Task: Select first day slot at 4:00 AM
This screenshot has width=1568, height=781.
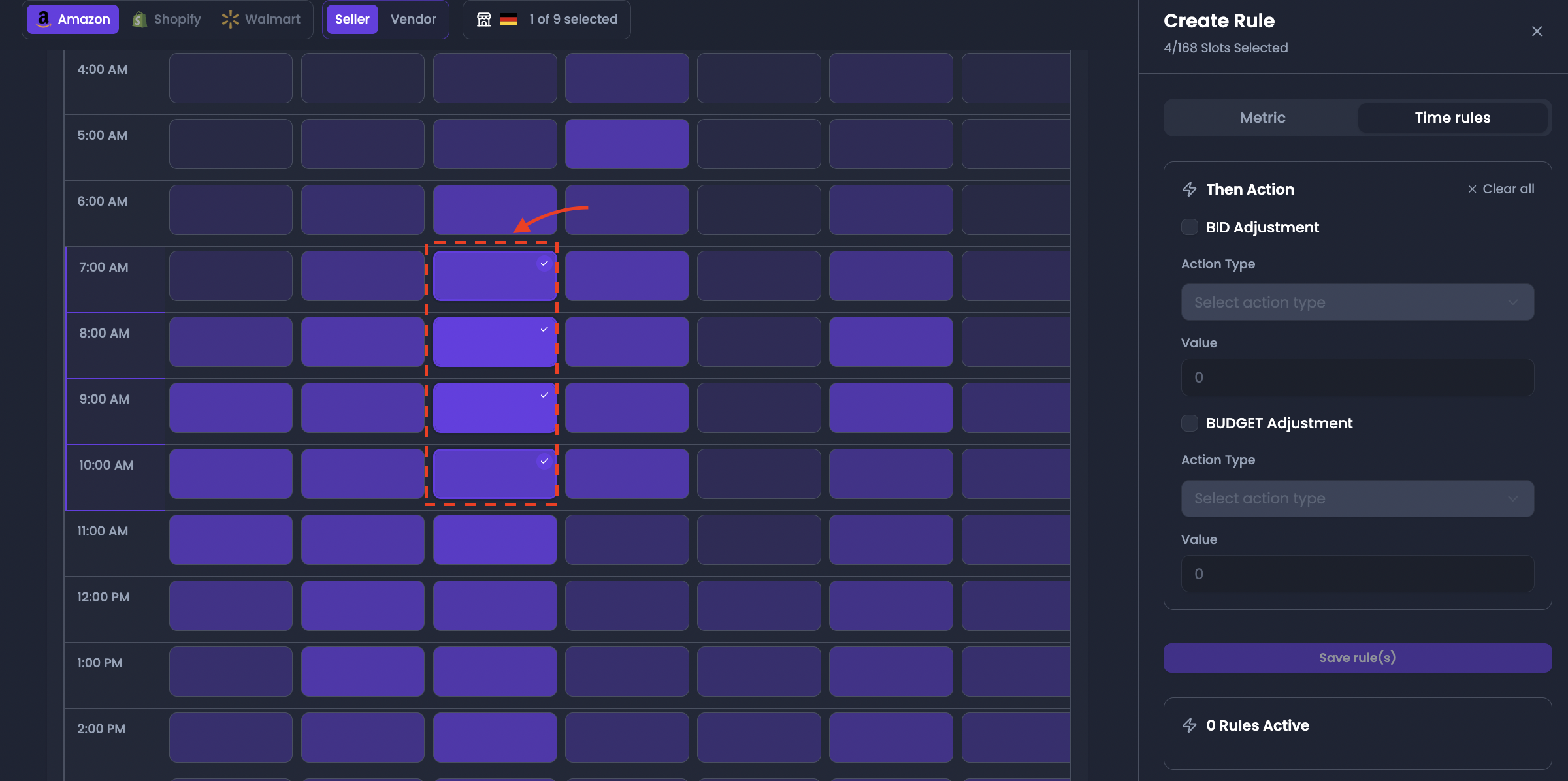Action: click(231, 78)
